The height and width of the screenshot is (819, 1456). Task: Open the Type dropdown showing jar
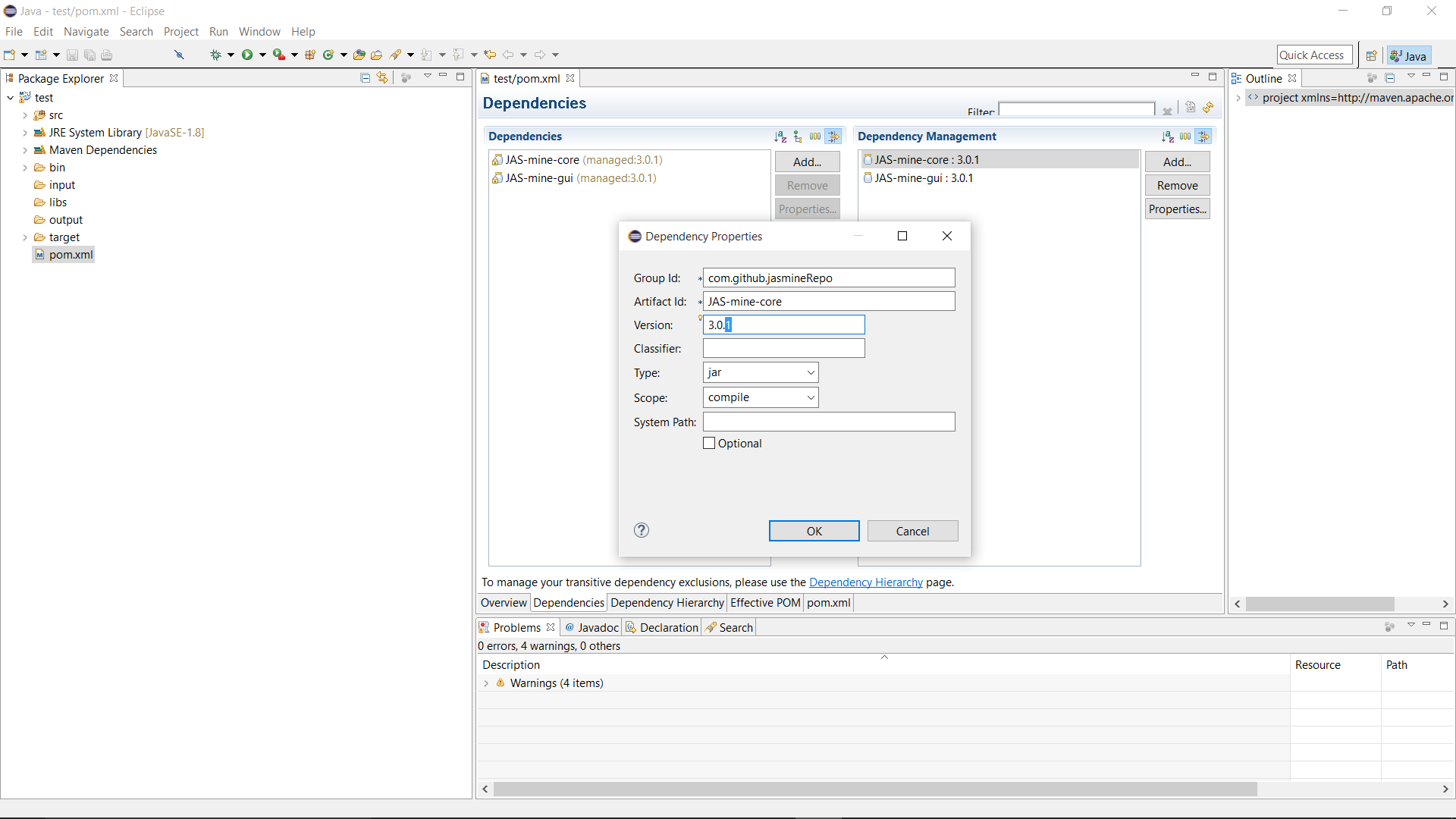pos(761,372)
